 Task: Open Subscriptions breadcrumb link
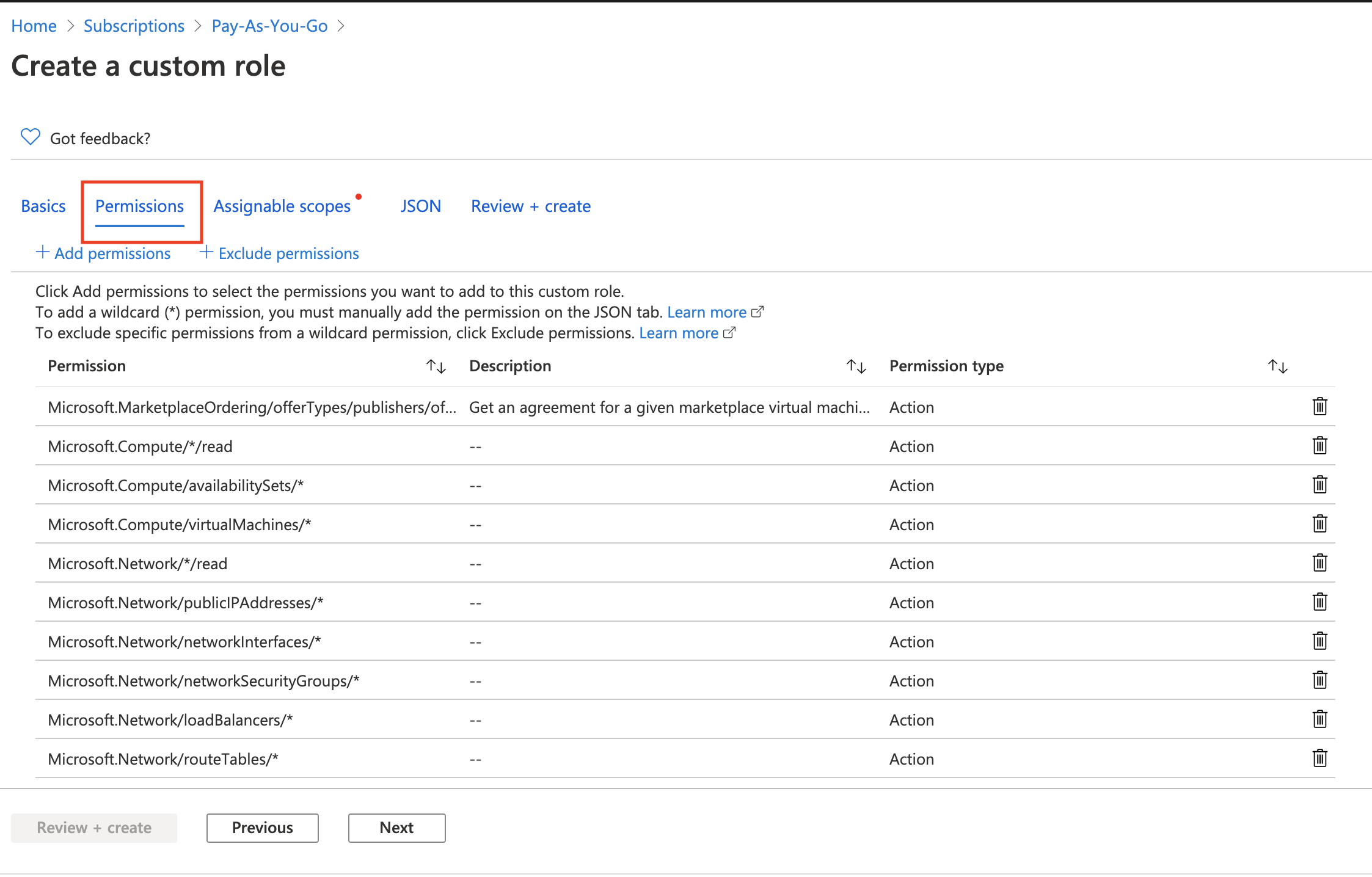(134, 26)
